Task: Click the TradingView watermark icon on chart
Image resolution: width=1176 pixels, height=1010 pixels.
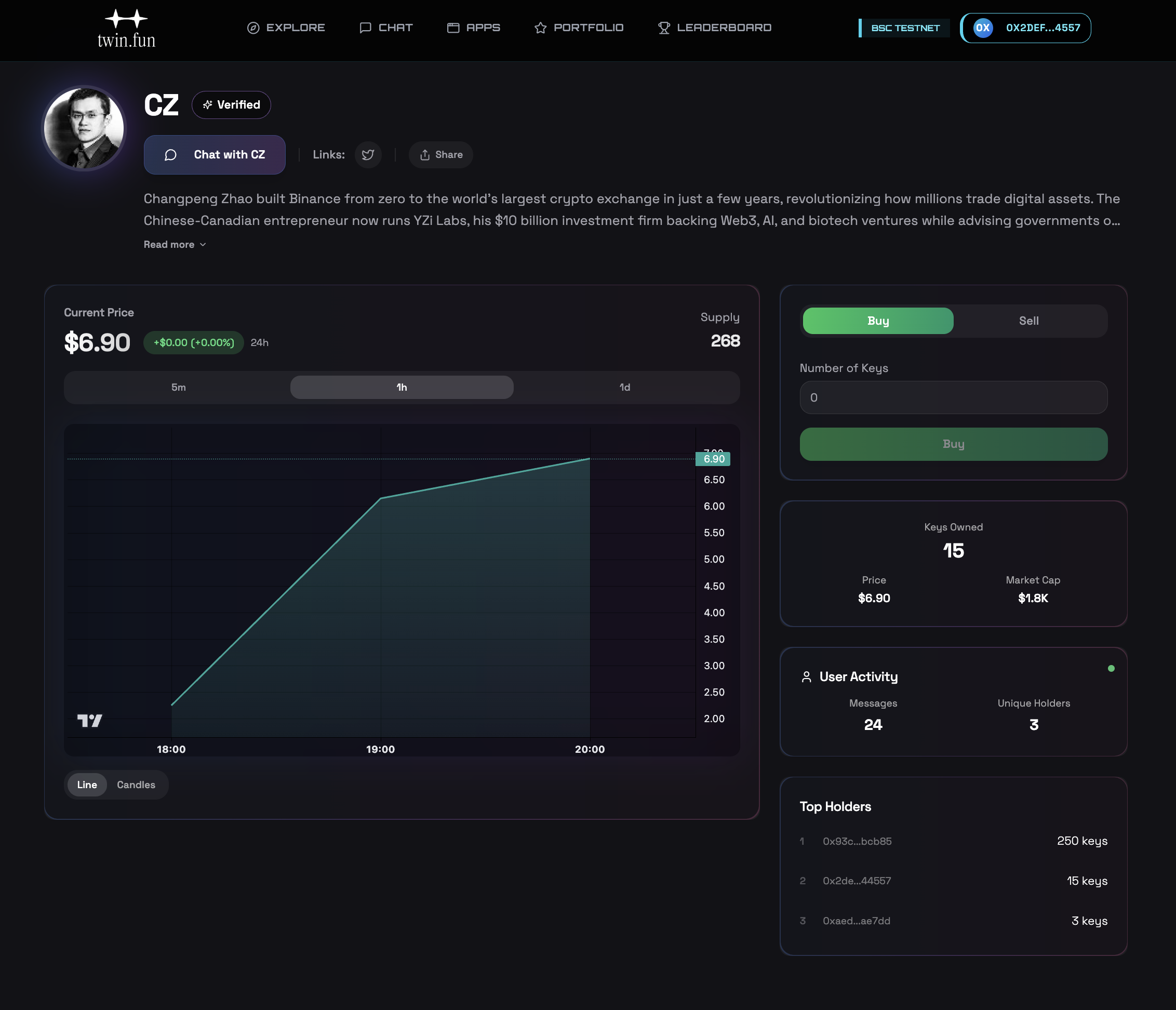Action: (90, 721)
